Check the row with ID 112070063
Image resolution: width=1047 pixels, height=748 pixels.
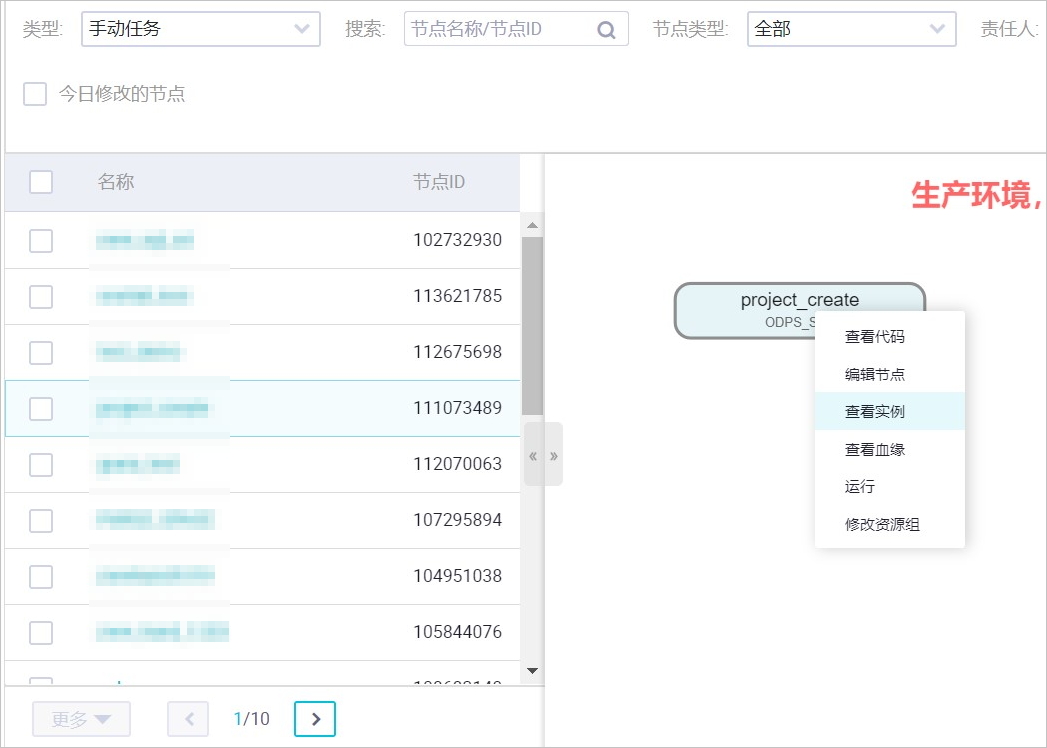click(41, 465)
